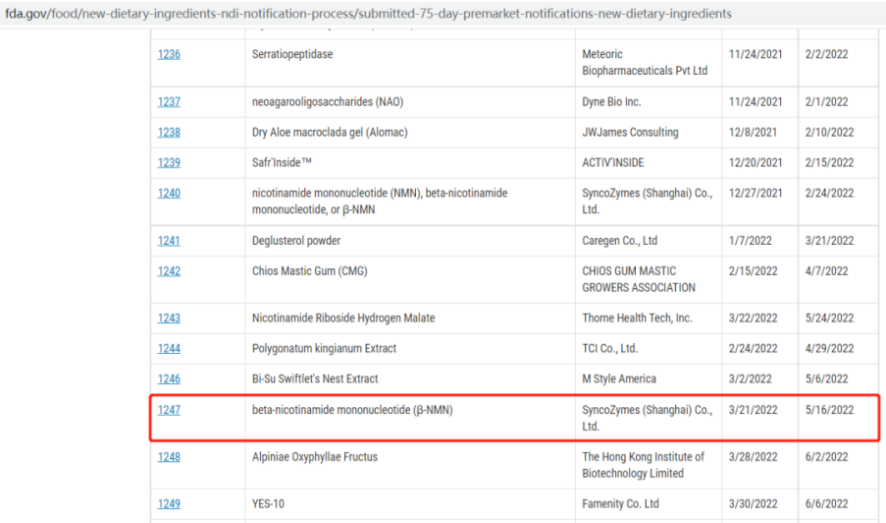Open notification link 1241
The height and width of the screenshot is (523, 886).
(x=169, y=241)
